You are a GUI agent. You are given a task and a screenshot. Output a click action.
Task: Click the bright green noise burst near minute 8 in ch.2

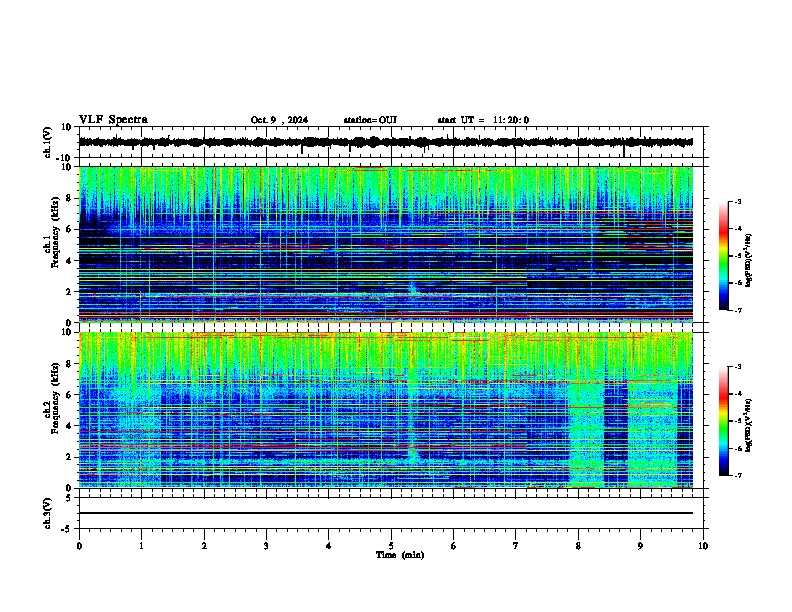(x=586, y=434)
